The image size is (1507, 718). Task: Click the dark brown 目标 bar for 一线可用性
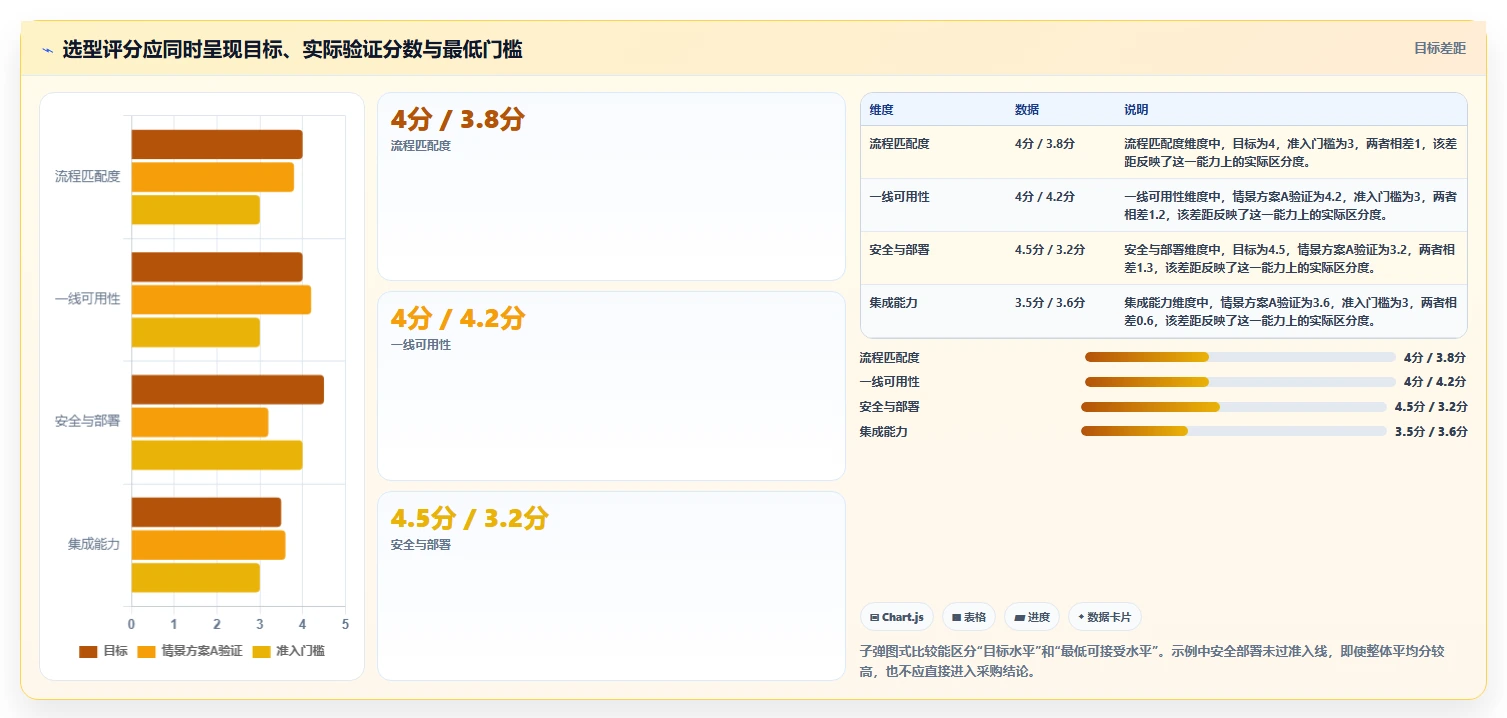tap(217, 267)
